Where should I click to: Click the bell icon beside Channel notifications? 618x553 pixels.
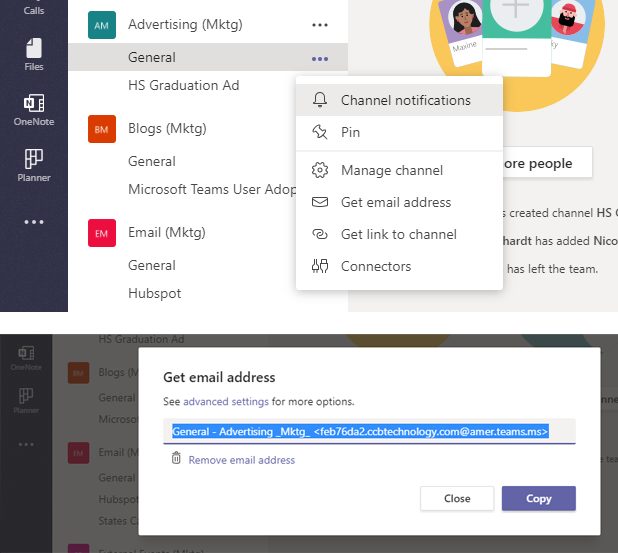(320, 100)
